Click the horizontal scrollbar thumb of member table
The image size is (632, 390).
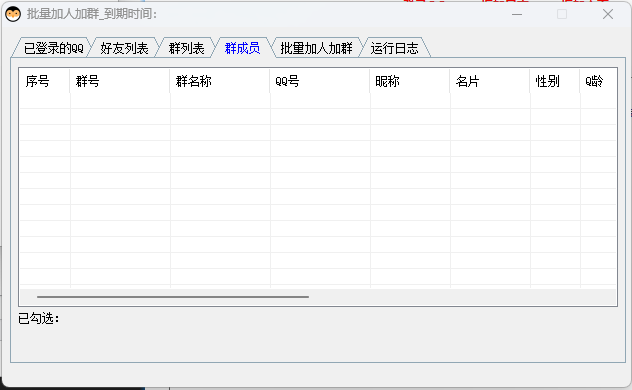[173, 297]
